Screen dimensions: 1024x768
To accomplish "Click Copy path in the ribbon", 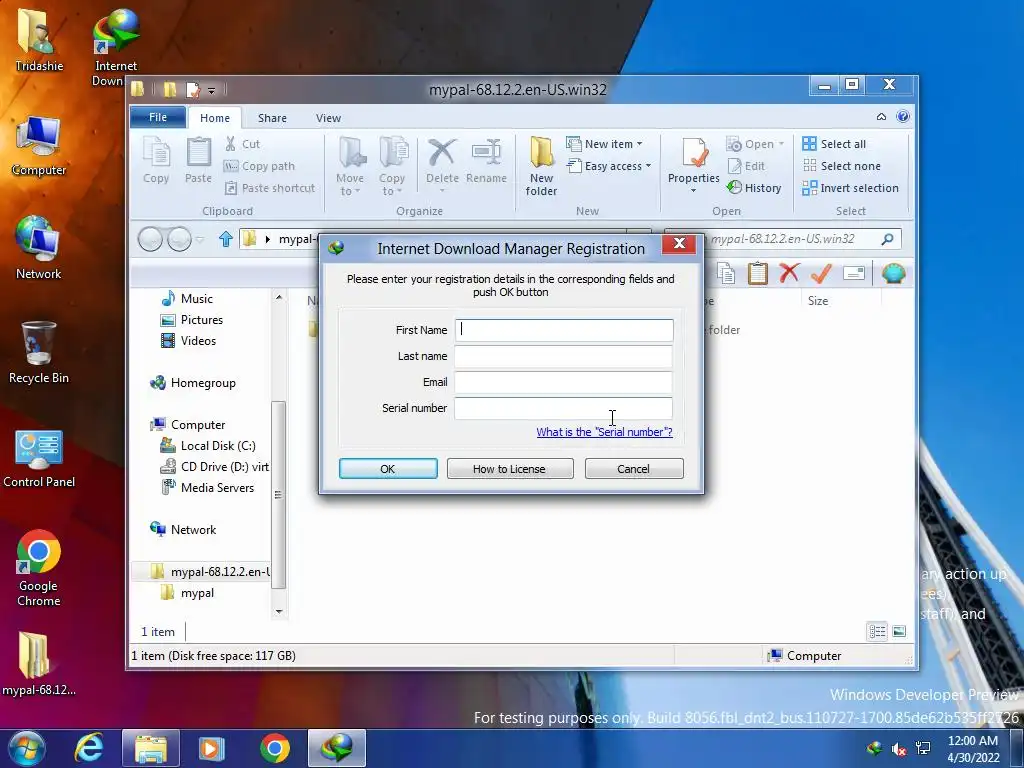I will (x=259, y=166).
